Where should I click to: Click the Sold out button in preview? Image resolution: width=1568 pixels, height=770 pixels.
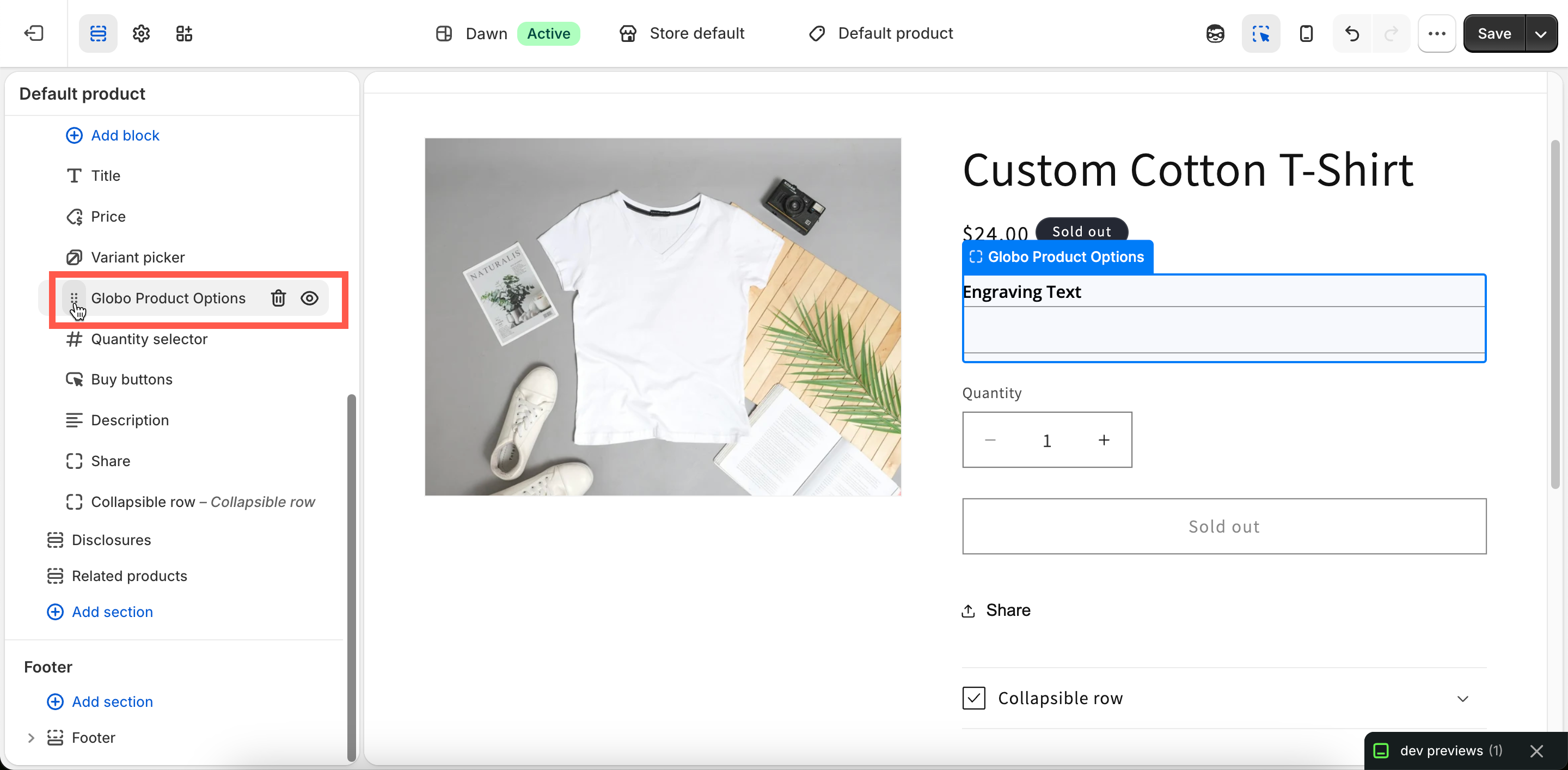[1224, 527]
